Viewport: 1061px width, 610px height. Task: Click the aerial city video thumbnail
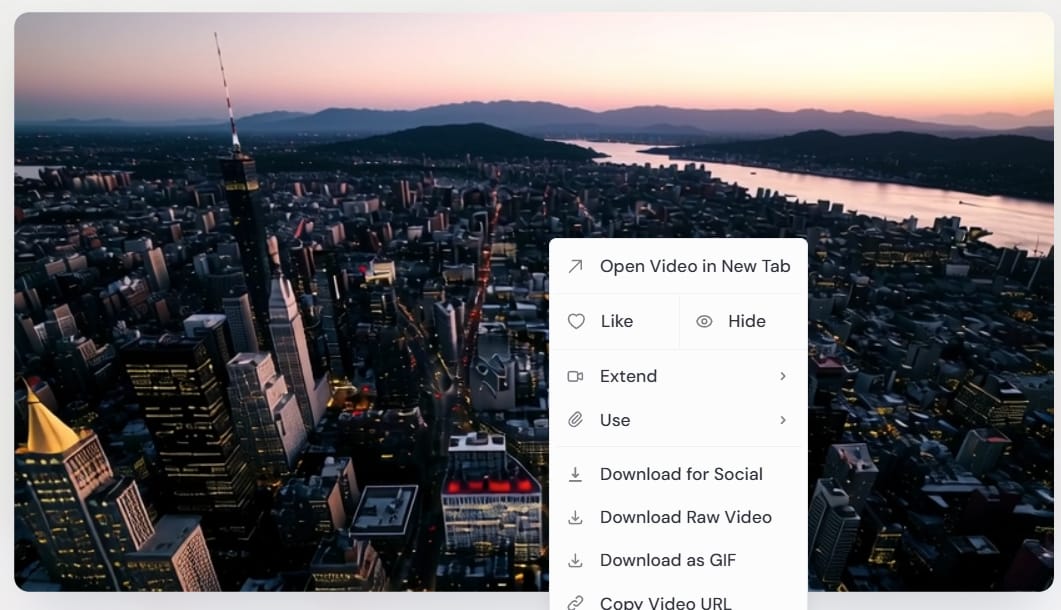(x=280, y=300)
